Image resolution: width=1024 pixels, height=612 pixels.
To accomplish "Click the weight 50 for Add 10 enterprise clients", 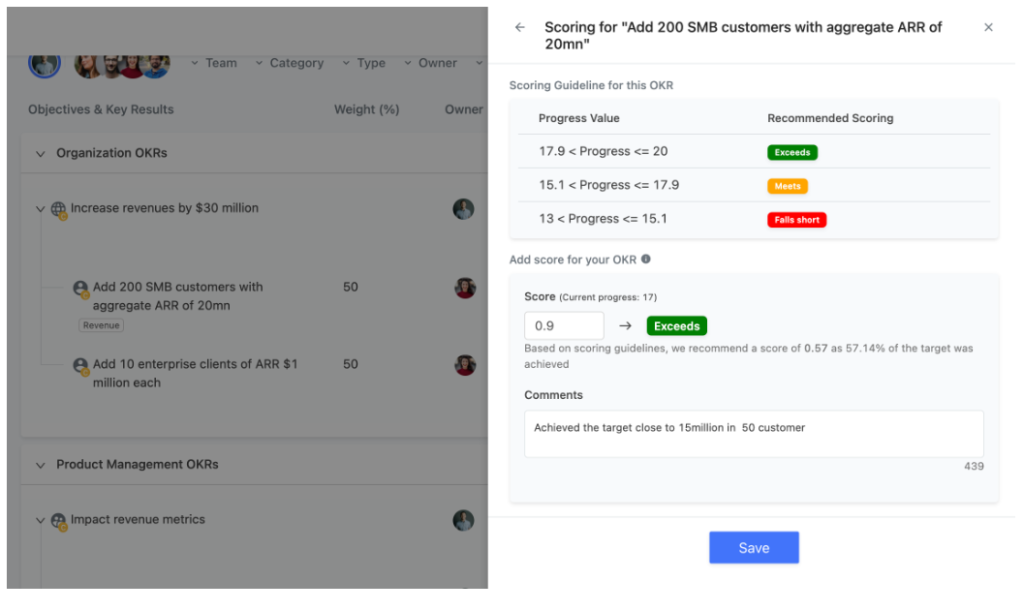I will point(351,364).
